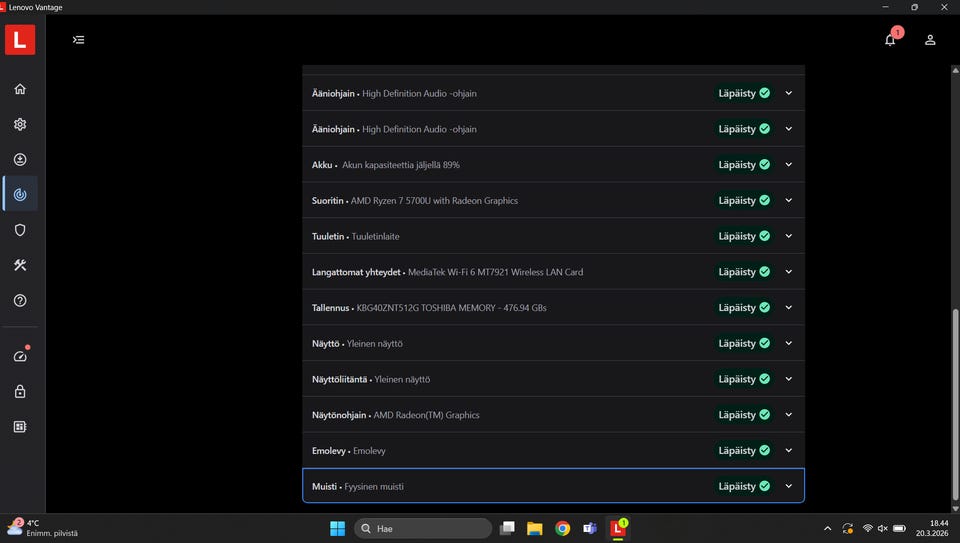Expand Näytönohjain Radeon row chevron
The width and height of the screenshot is (960, 543).
pos(789,414)
